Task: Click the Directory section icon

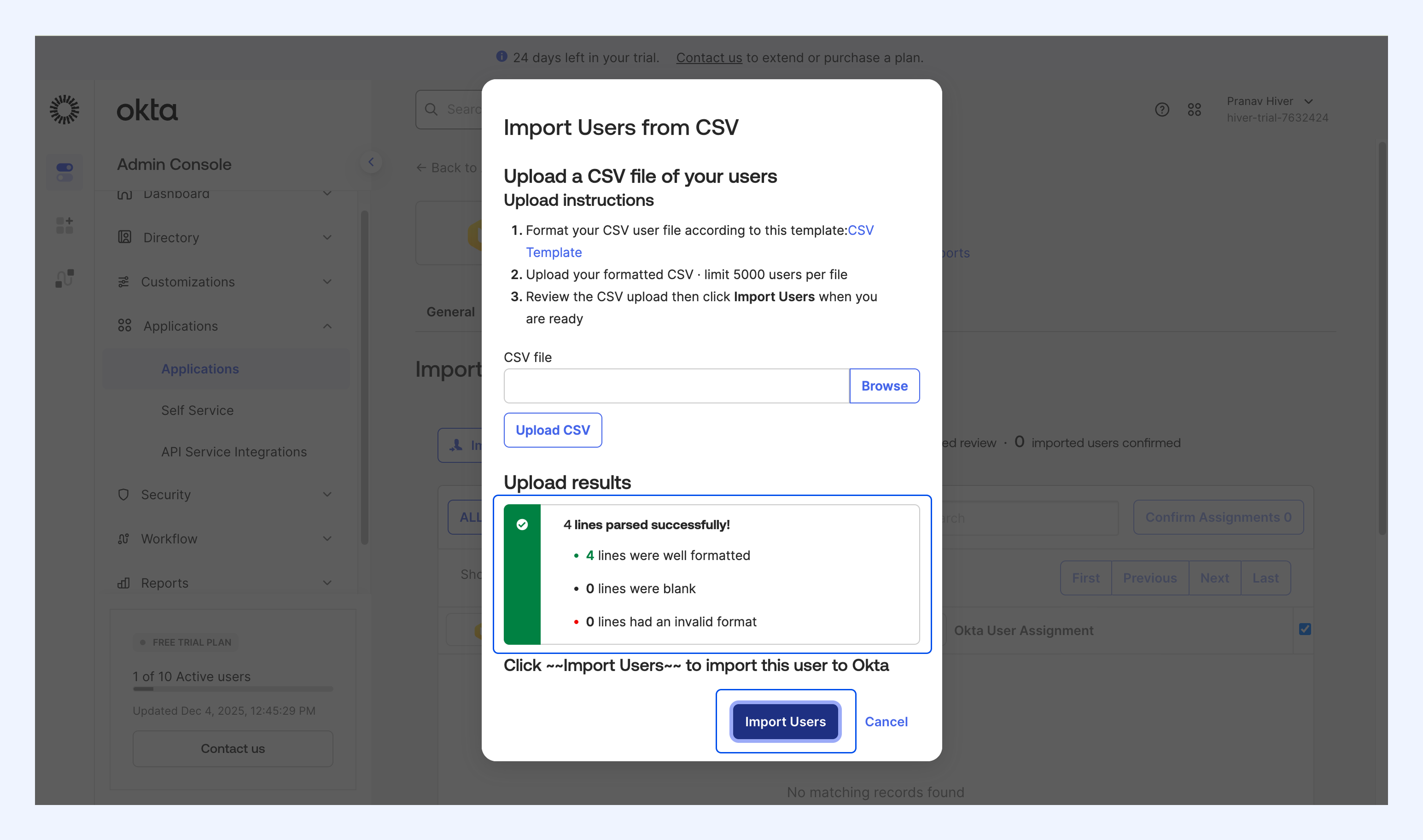Action: pyautogui.click(x=124, y=237)
